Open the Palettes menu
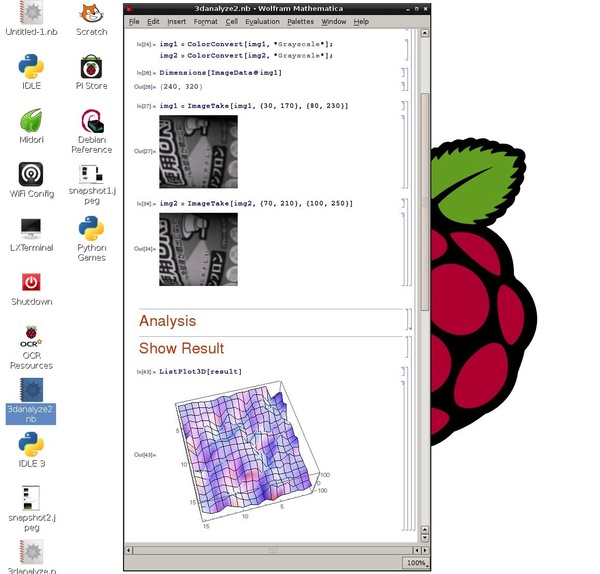600x574 pixels. pyautogui.click(x=300, y=21)
